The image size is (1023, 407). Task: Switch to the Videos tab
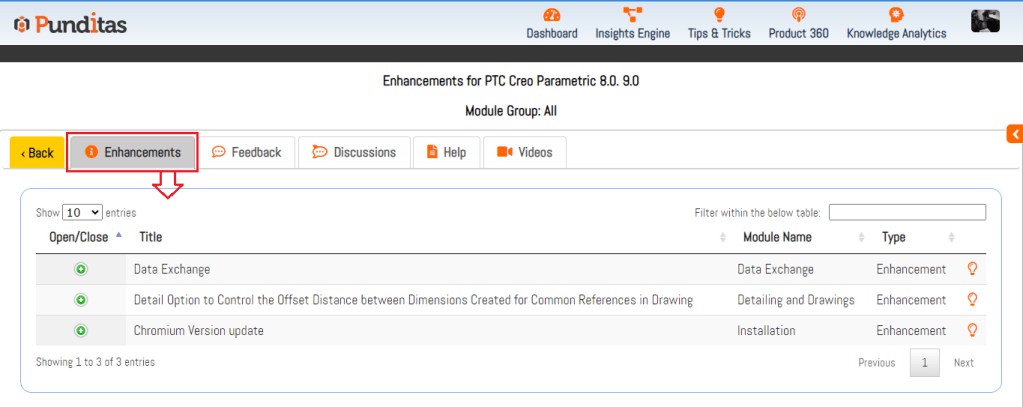524,152
